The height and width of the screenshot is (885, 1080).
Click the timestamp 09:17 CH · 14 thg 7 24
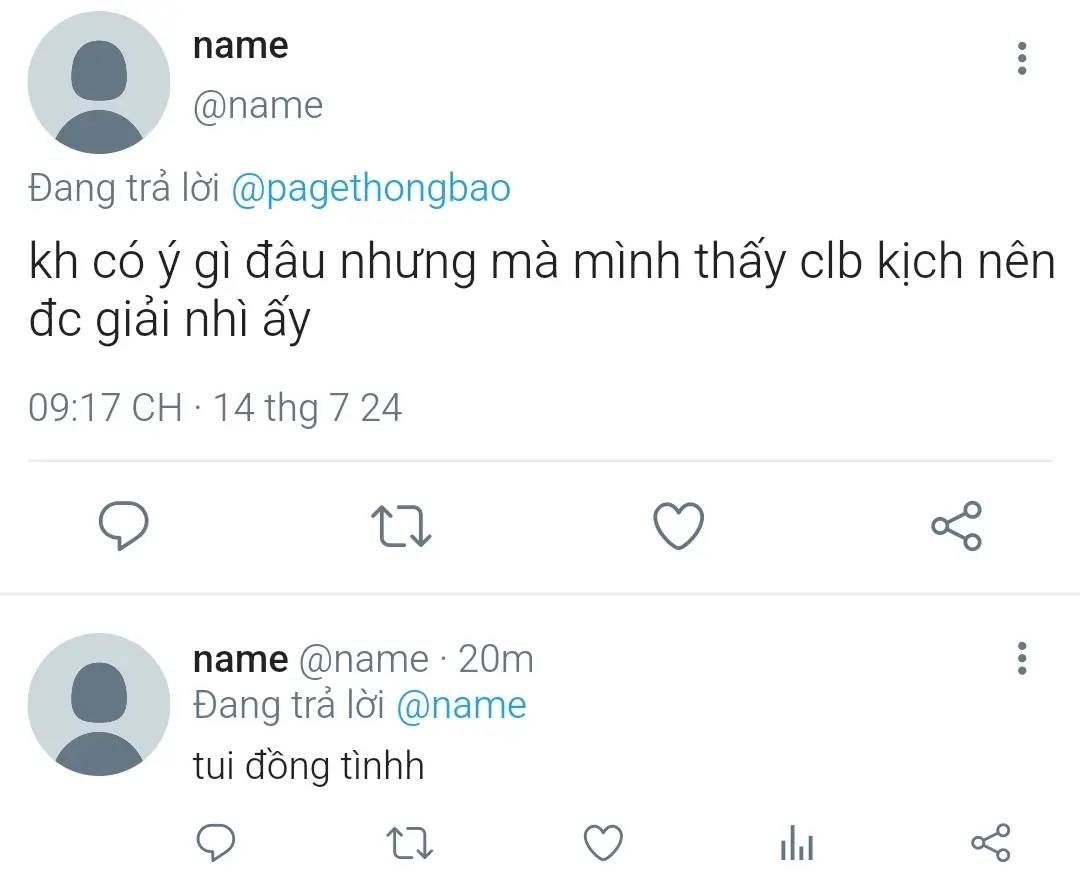coord(215,408)
